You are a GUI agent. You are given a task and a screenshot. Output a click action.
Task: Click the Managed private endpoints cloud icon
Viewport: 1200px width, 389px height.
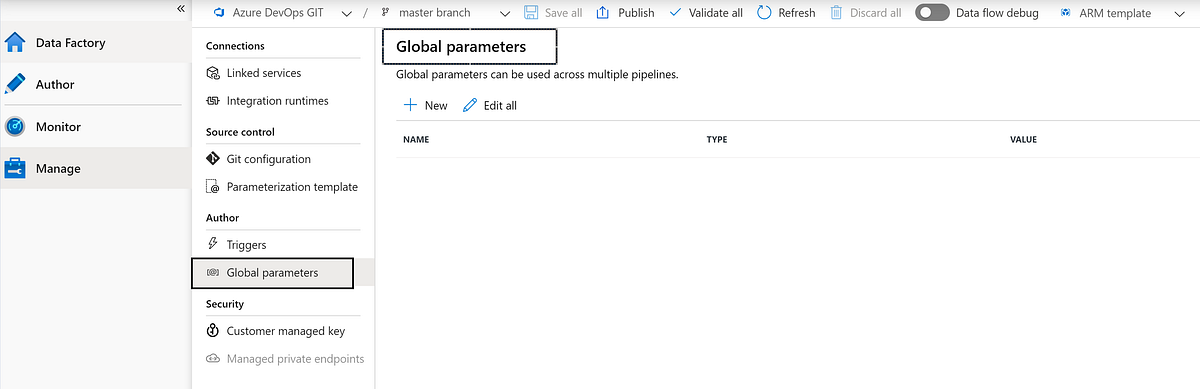click(x=213, y=359)
